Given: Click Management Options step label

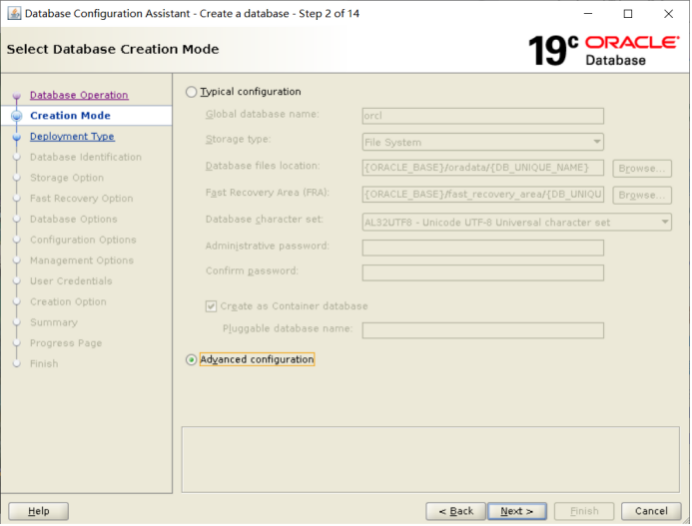Looking at the screenshot, I should pos(82,260).
